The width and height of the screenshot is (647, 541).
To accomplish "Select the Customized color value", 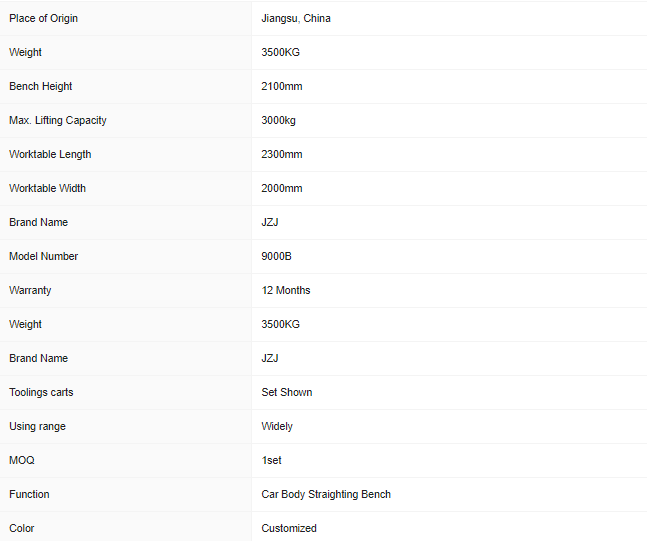I will pyautogui.click(x=289, y=528).
